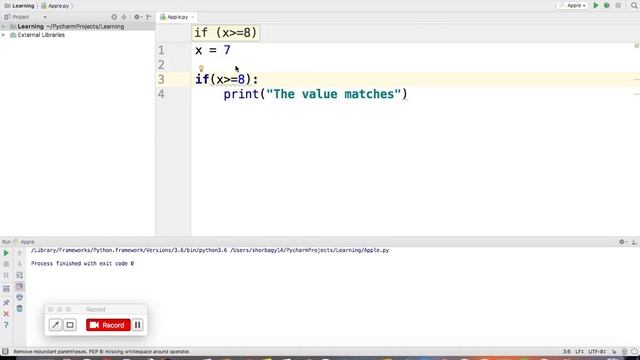640x360 pixels.
Task: Open the UTF-8 encoding selector
Action: click(x=597, y=351)
